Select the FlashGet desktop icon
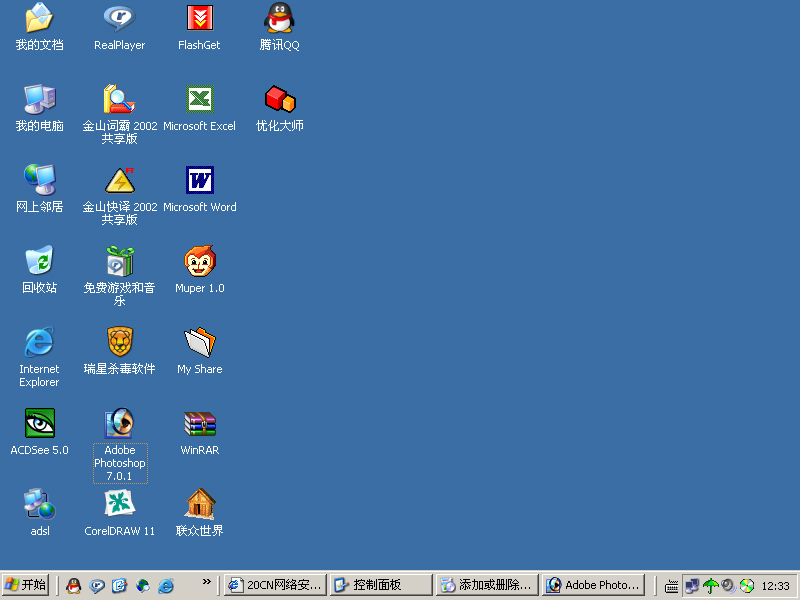 click(x=199, y=18)
